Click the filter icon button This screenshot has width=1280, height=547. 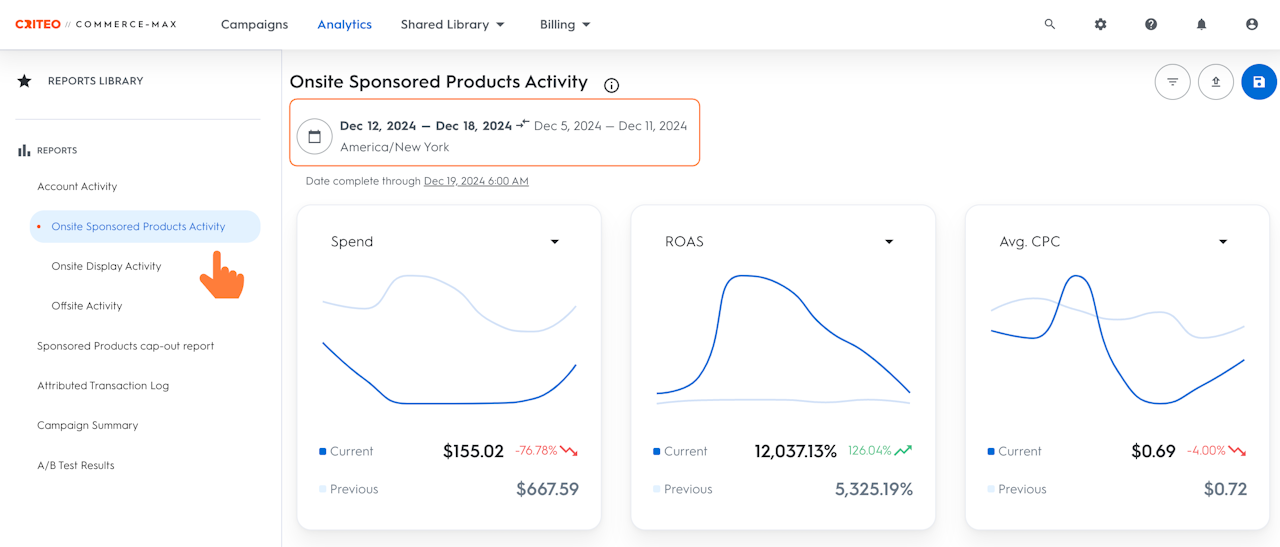click(x=1172, y=82)
